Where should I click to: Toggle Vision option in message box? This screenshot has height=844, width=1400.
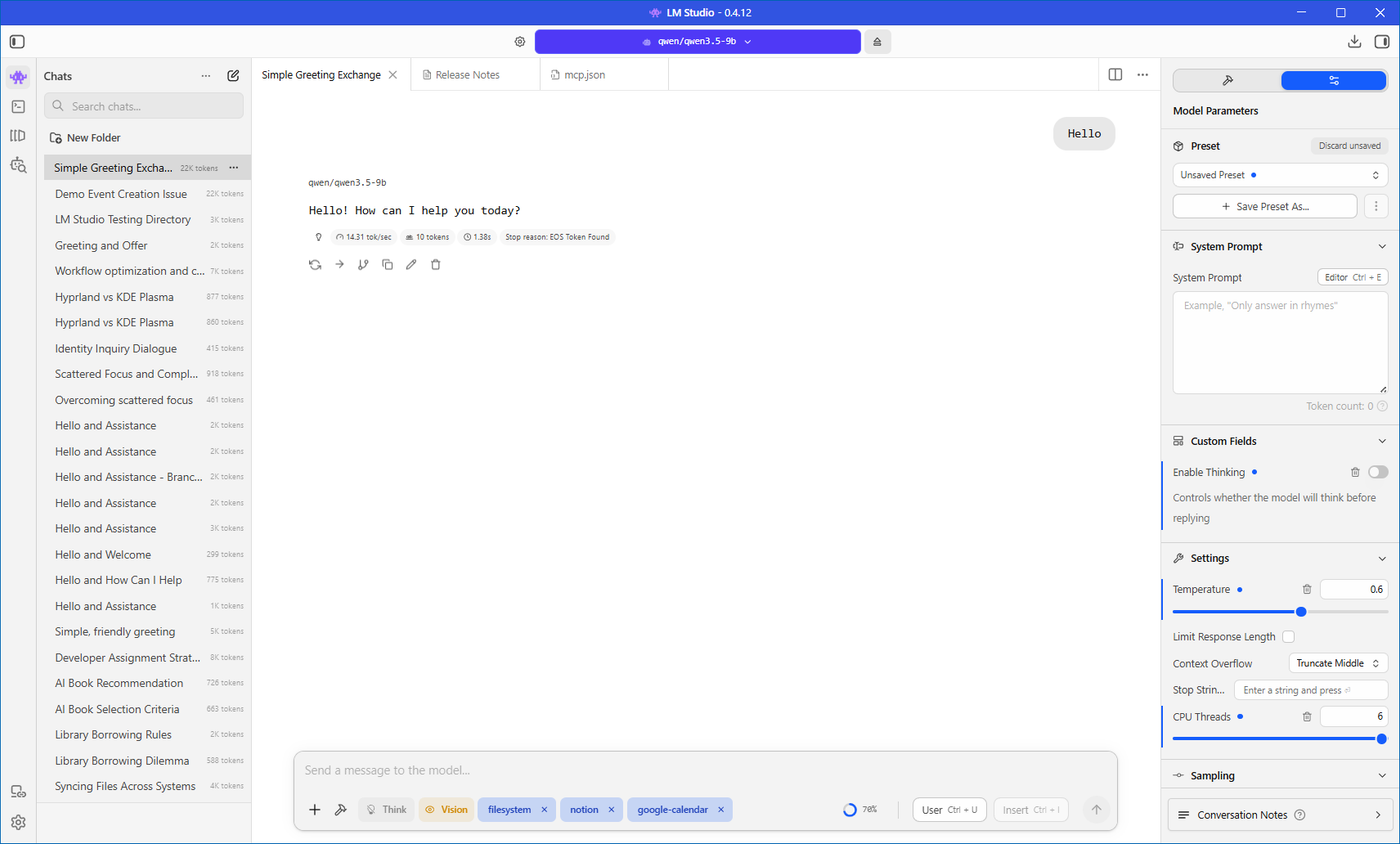tap(446, 810)
